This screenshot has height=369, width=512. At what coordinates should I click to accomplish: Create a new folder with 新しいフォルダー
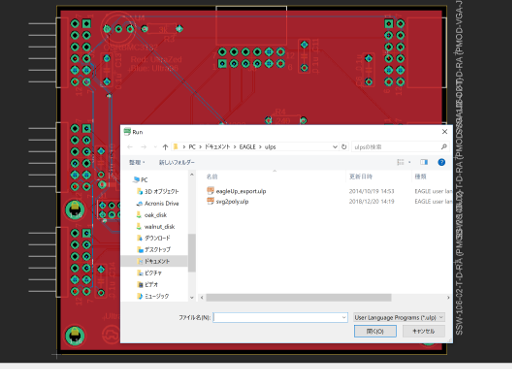pos(177,162)
